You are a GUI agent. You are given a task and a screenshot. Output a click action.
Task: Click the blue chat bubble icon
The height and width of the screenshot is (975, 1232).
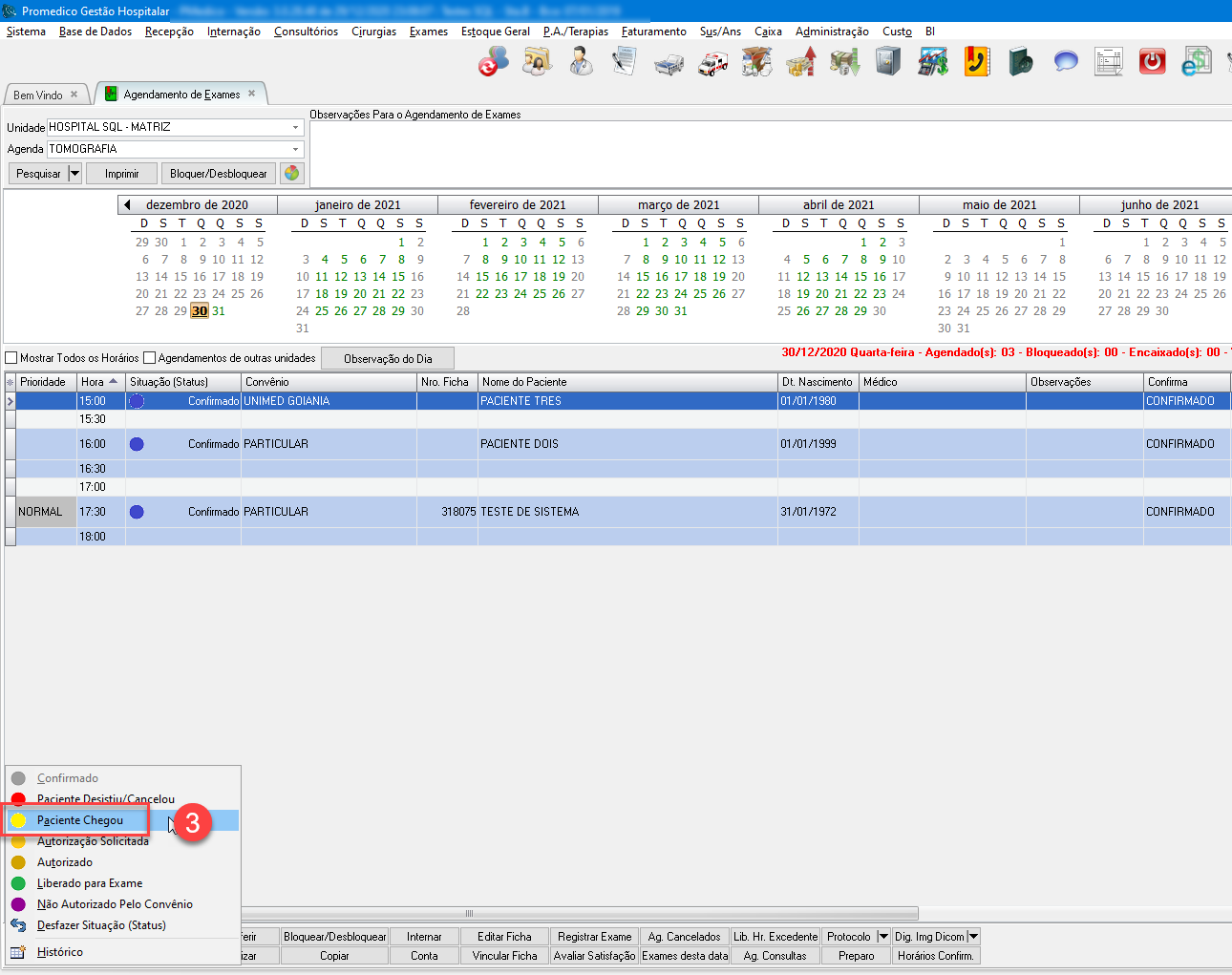click(1065, 62)
